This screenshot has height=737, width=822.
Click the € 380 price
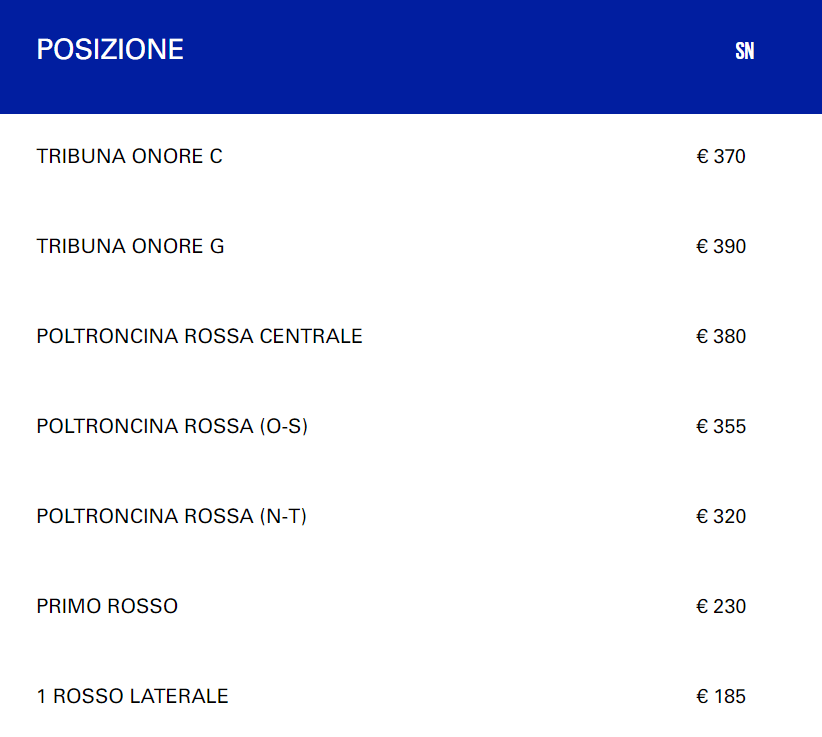click(721, 337)
